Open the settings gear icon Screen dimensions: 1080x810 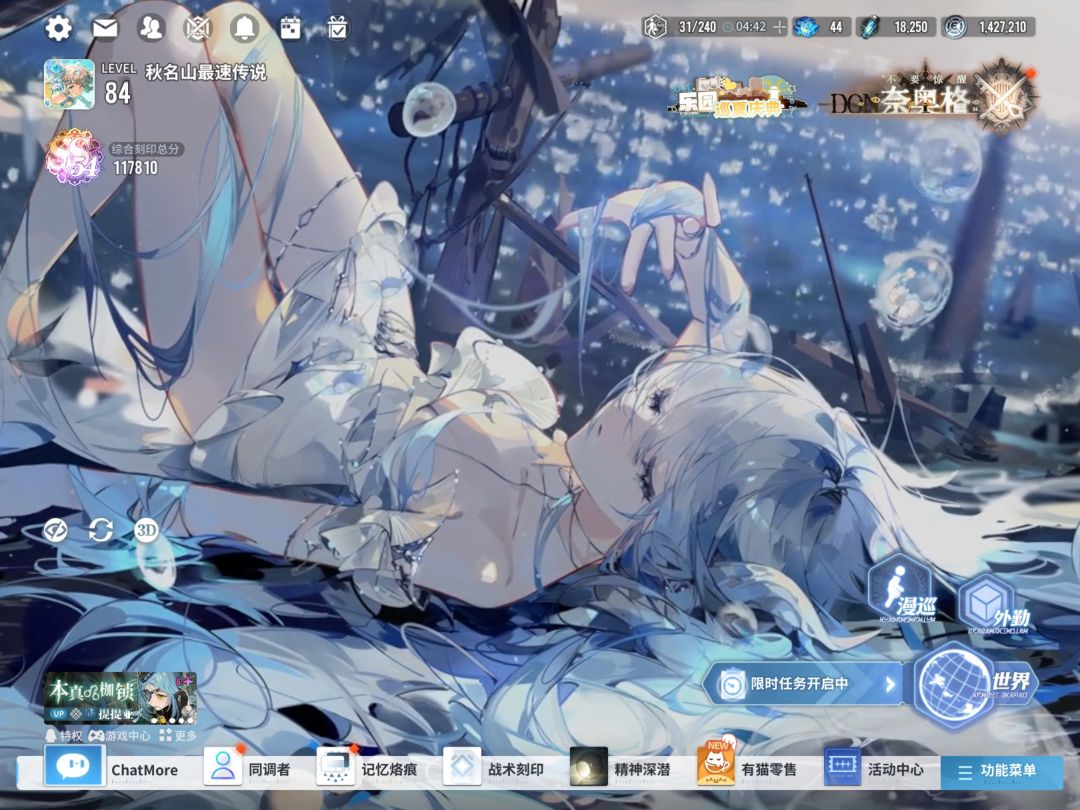[x=58, y=28]
